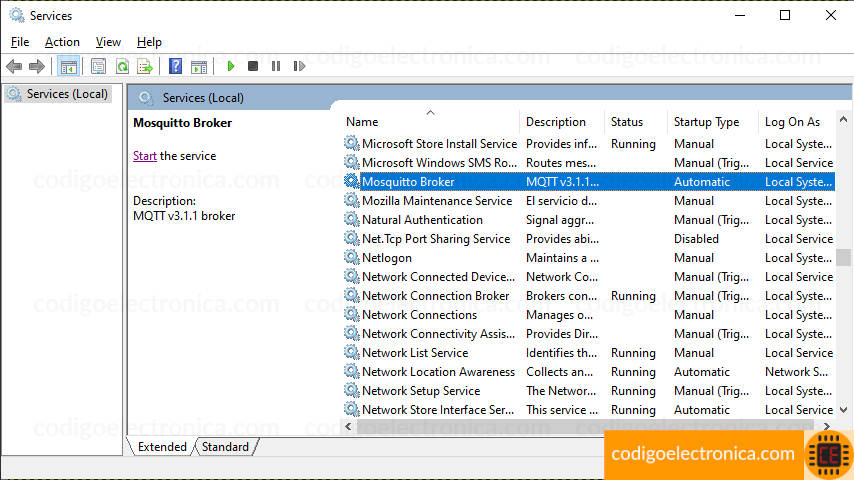854x480 pixels.
Task: Select the Network Setup Service row
Action: pos(589,391)
